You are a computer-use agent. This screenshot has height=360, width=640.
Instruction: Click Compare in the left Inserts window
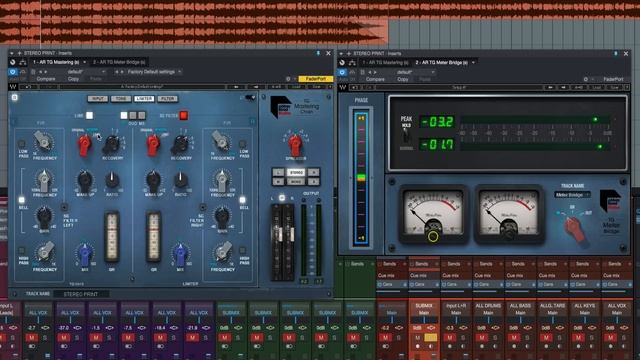tap(46, 79)
